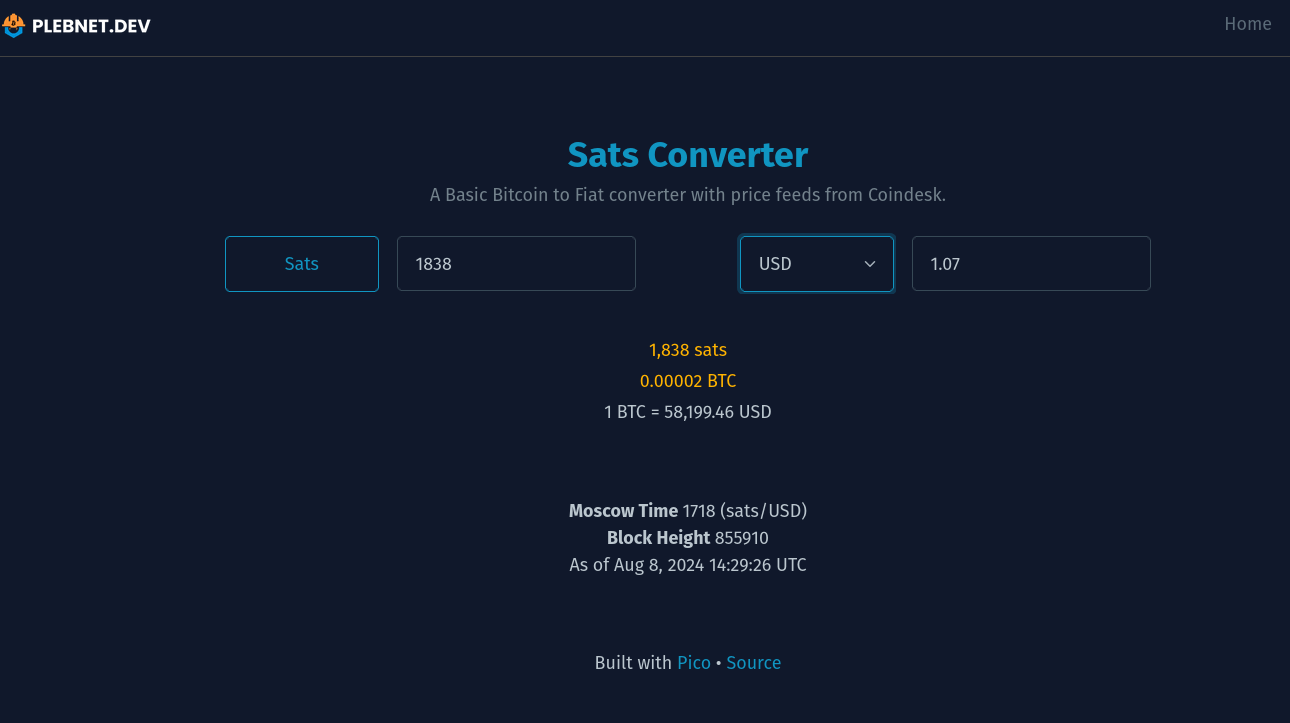This screenshot has height=723, width=1290.
Task: Click the Coindesk converter description subtitle
Action: [x=688, y=195]
